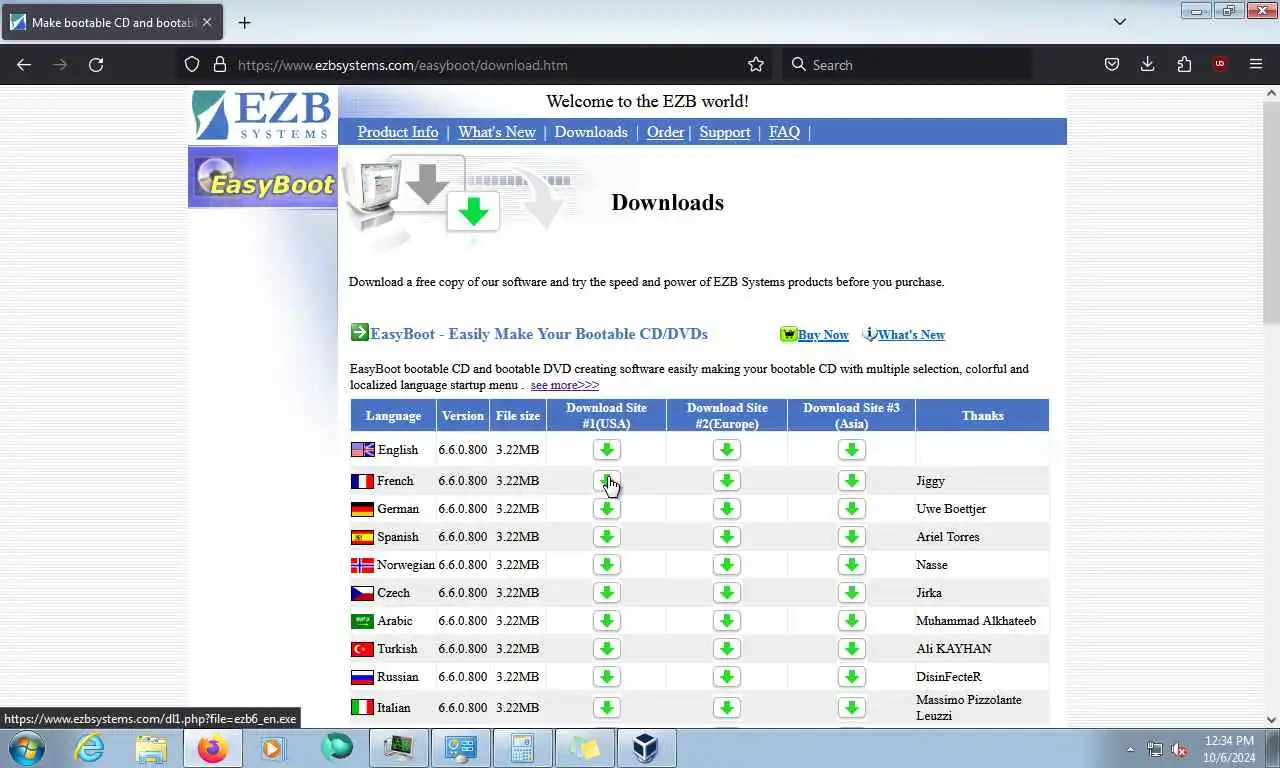
Task: Download Russian version from USA site
Action: click(606, 677)
